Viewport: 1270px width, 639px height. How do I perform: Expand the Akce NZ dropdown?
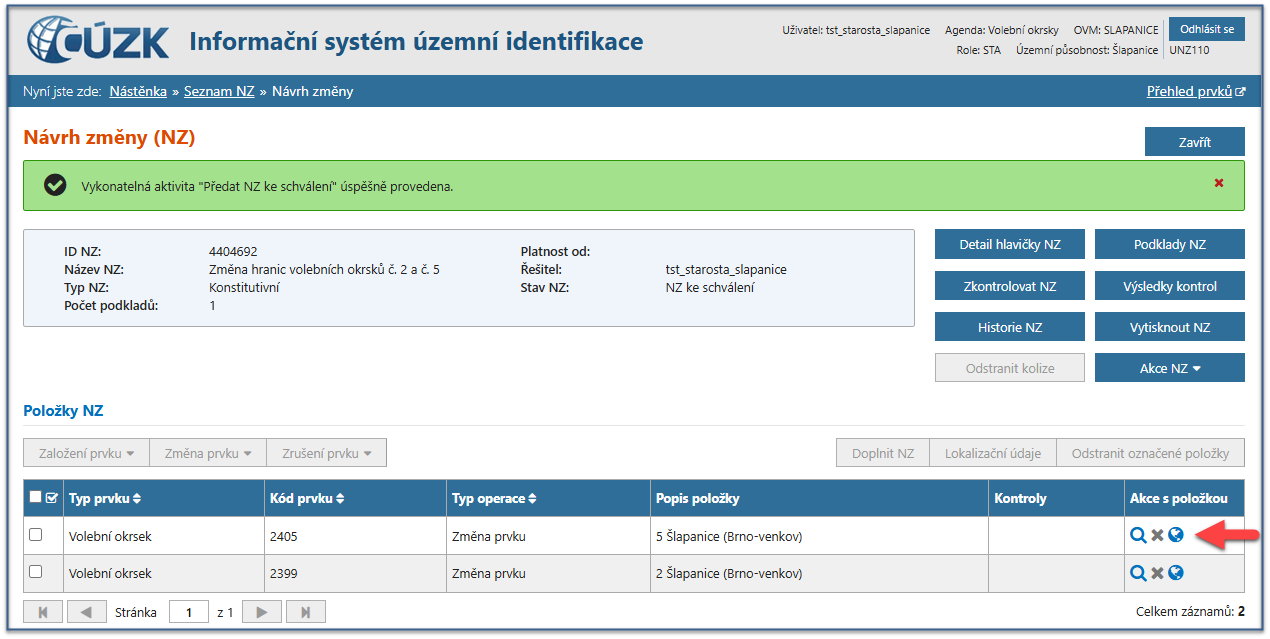[1169, 368]
